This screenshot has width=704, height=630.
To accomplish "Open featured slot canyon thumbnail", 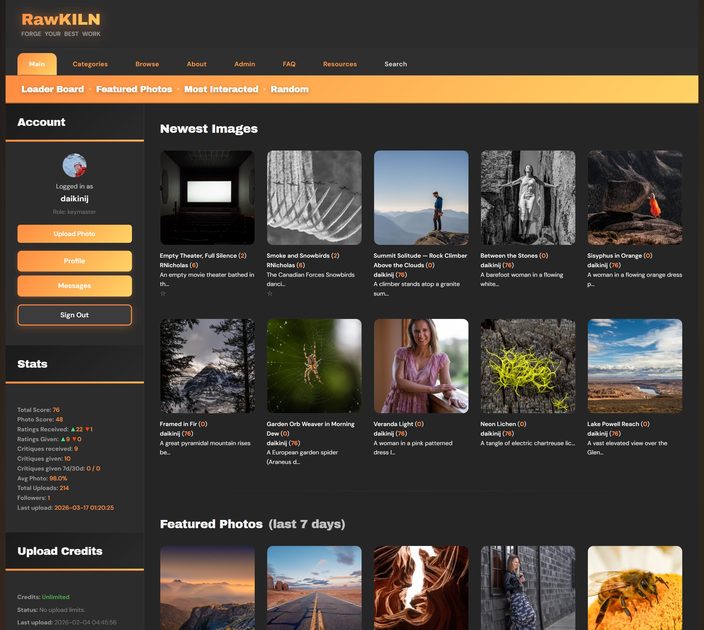I will (421, 588).
